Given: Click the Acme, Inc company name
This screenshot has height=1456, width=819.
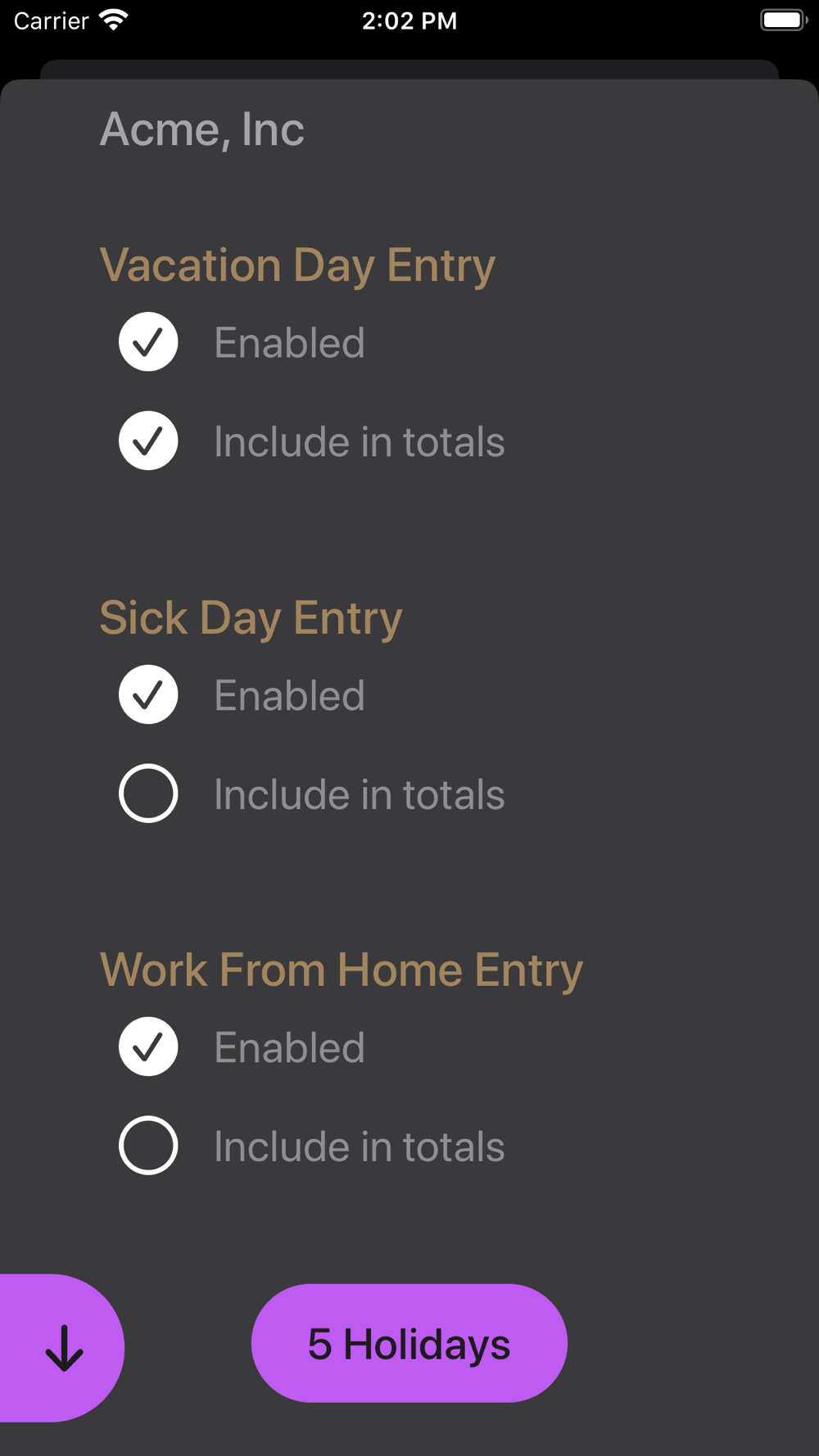Looking at the screenshot, I should click(202, 129).
